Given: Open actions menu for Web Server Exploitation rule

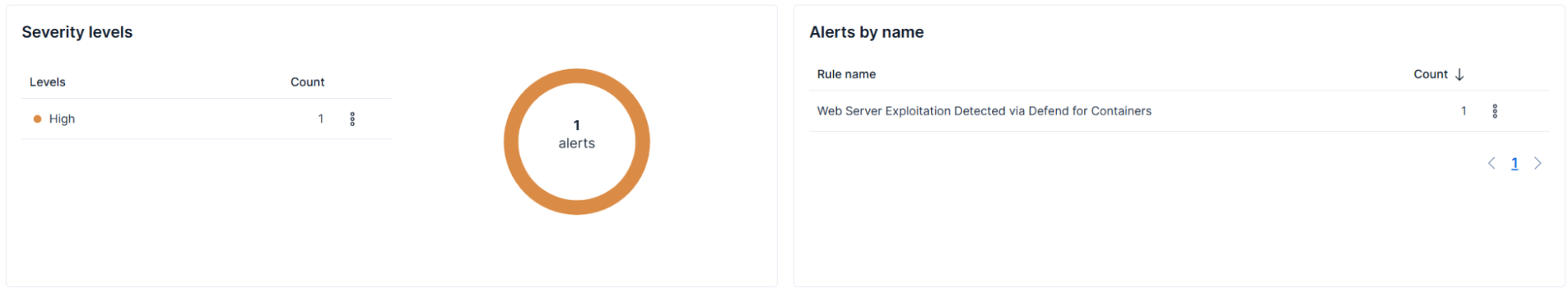Looking at the screenshot, I should (1494, 111).
